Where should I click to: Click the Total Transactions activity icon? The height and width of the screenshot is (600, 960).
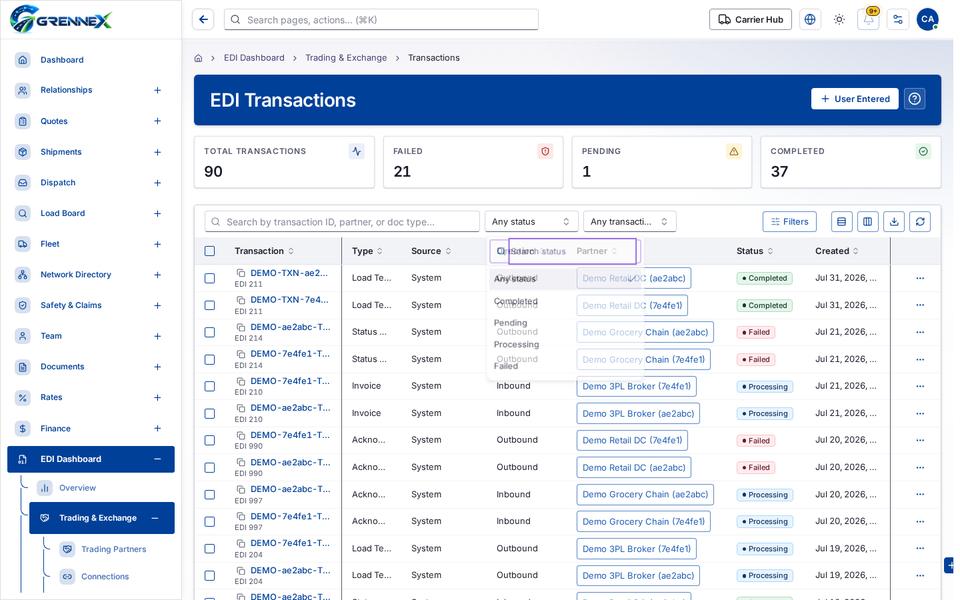pos(356,151)
